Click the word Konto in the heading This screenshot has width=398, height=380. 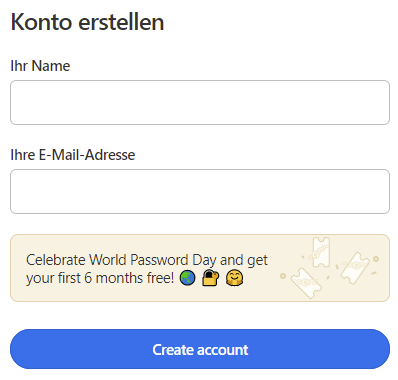41,22
